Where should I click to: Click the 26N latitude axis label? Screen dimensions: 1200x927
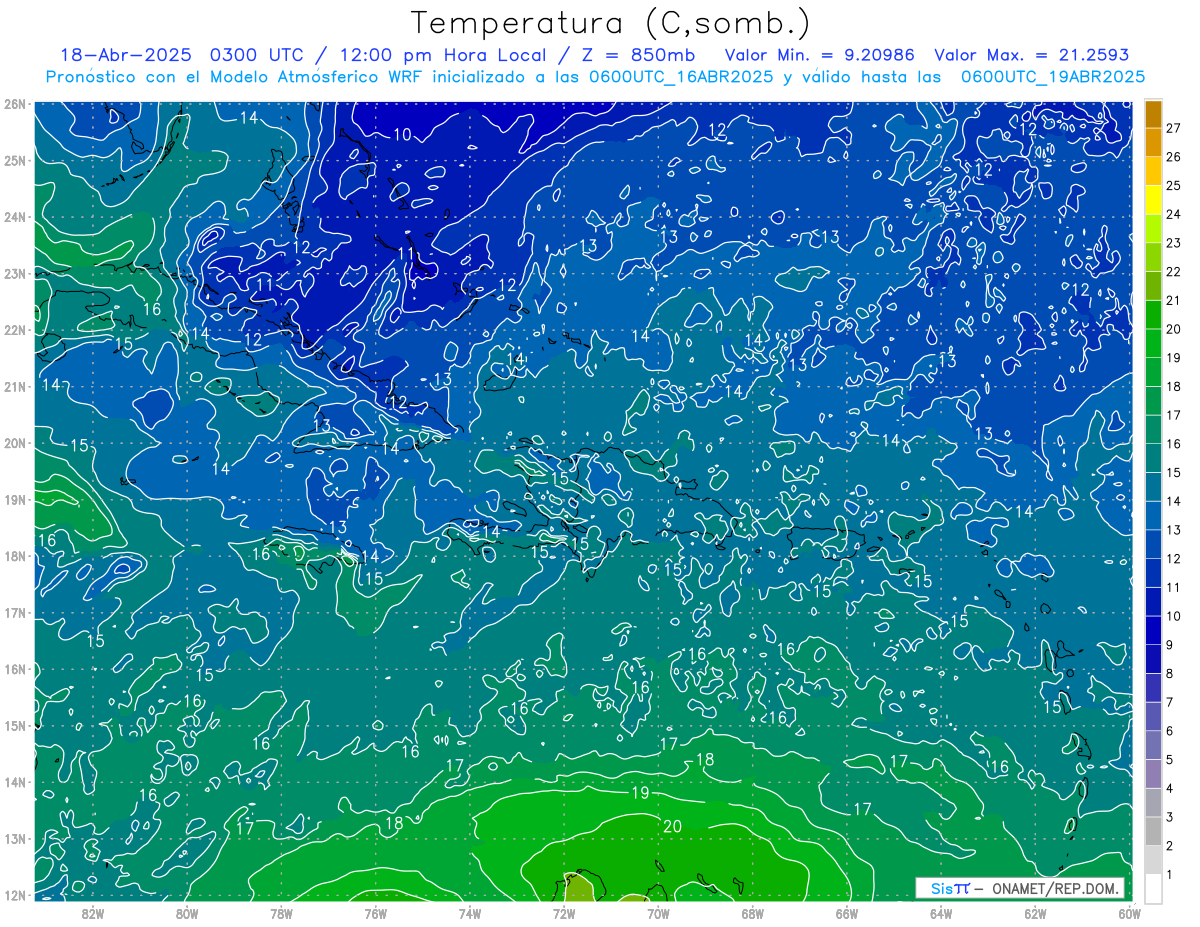pos(14,104)
